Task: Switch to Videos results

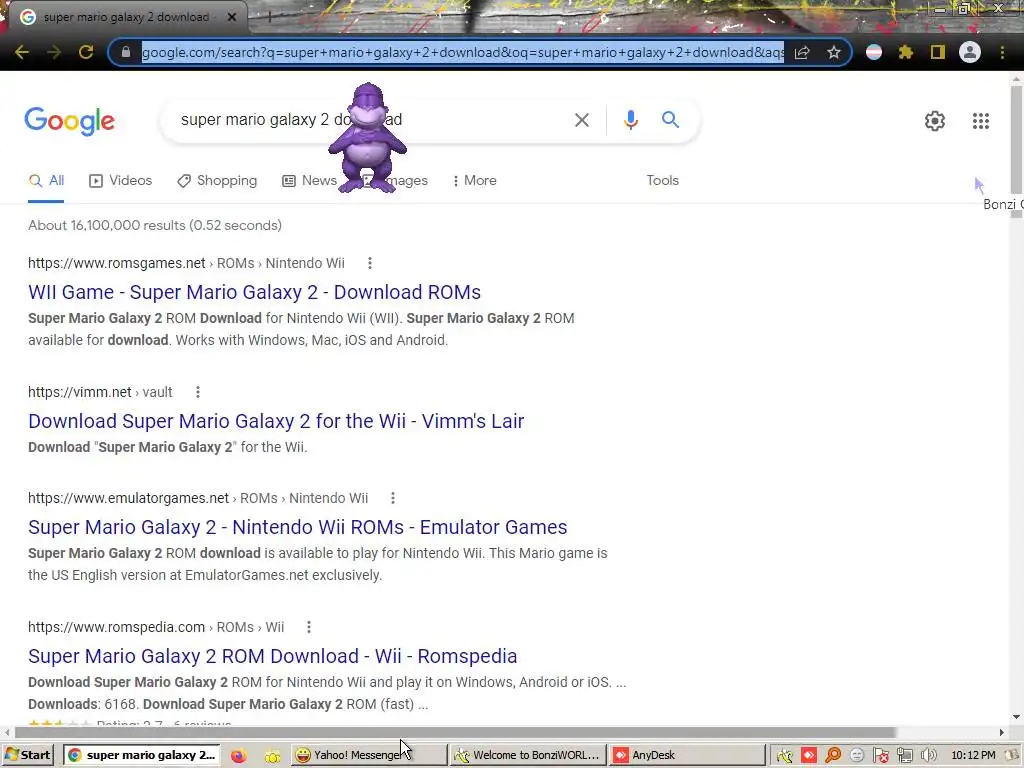Action: coord(121,181)
